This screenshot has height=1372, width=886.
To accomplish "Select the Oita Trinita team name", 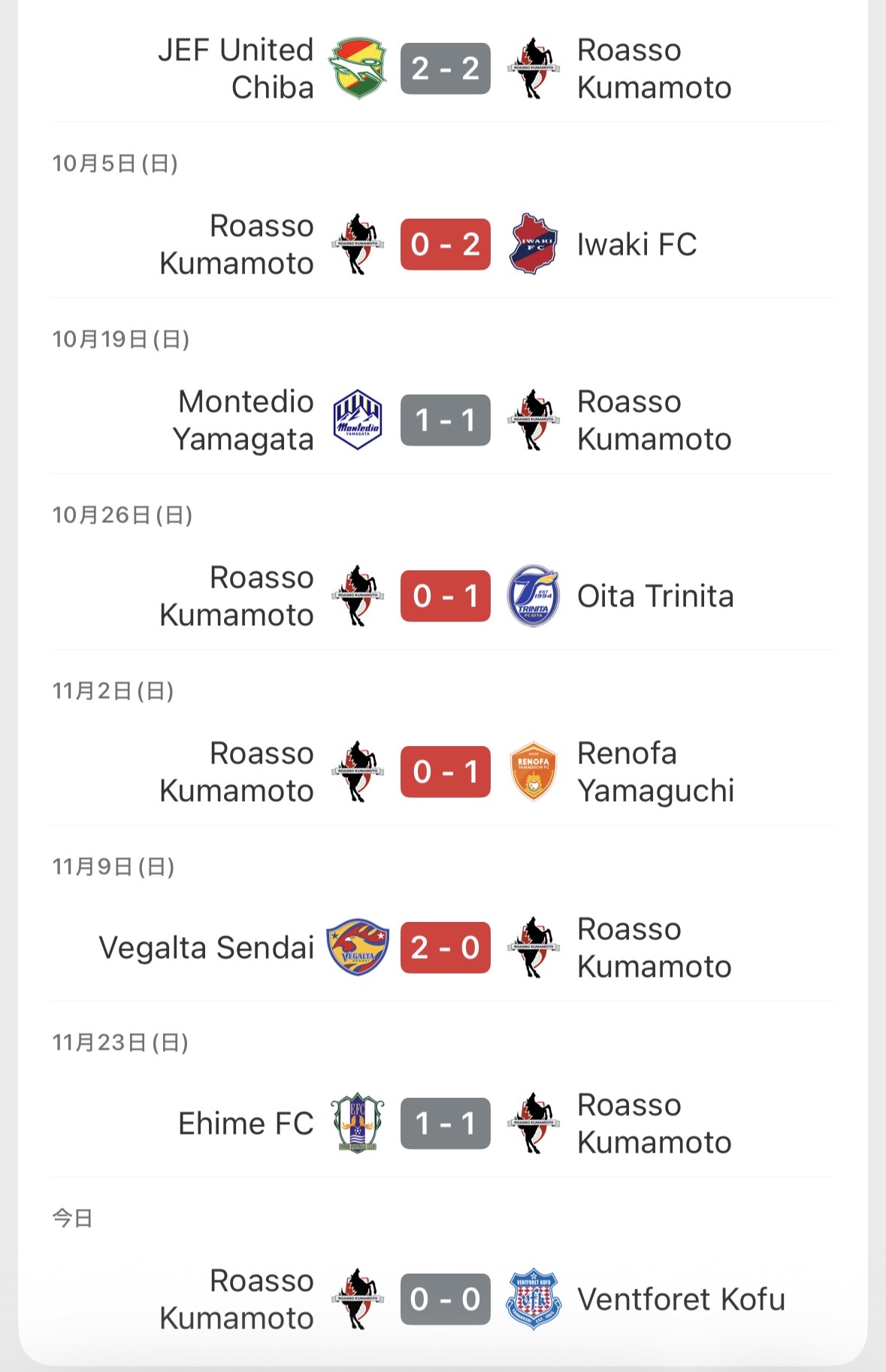I will (655, 596).
